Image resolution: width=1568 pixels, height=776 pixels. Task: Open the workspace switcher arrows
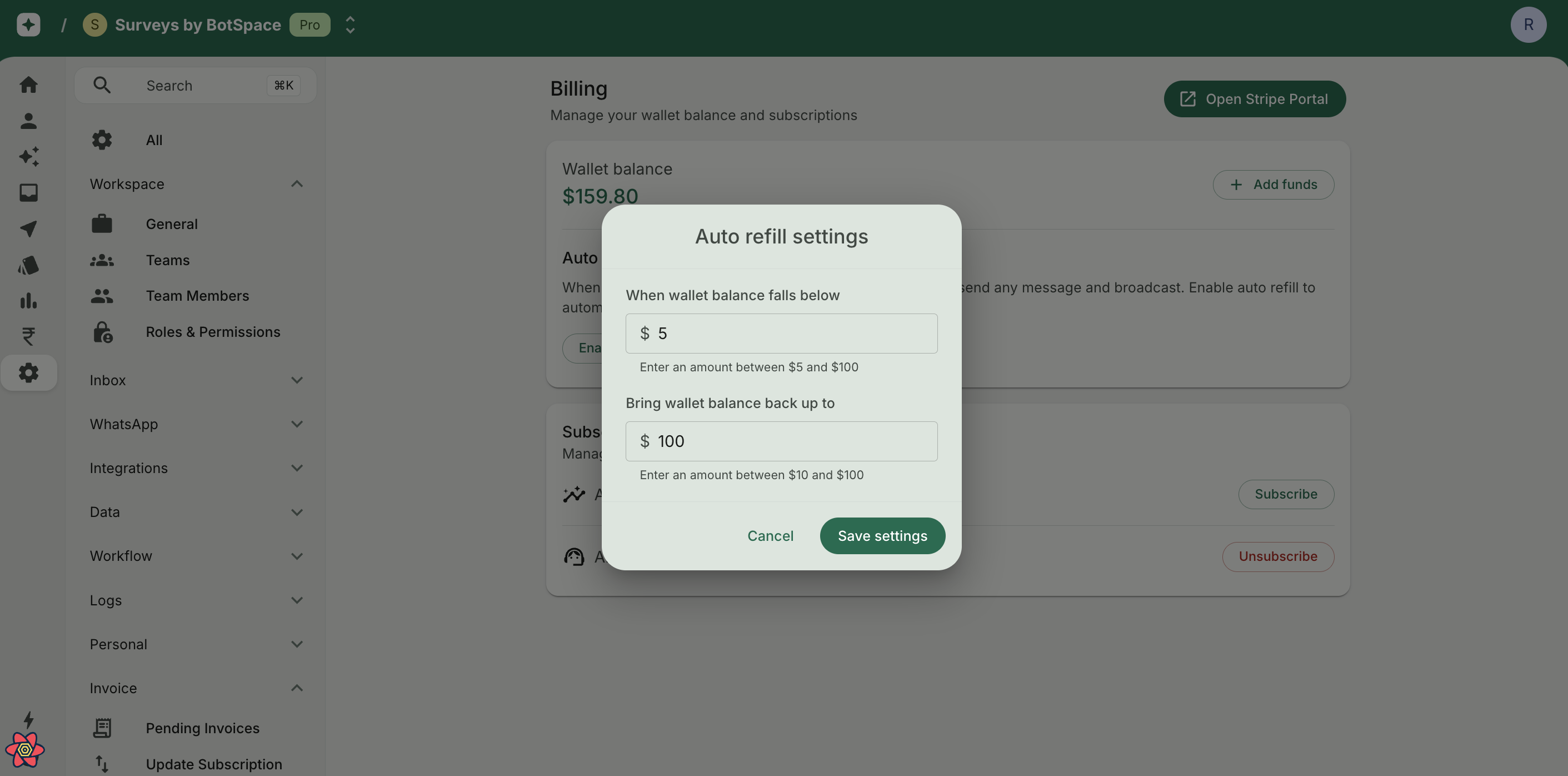350,24
